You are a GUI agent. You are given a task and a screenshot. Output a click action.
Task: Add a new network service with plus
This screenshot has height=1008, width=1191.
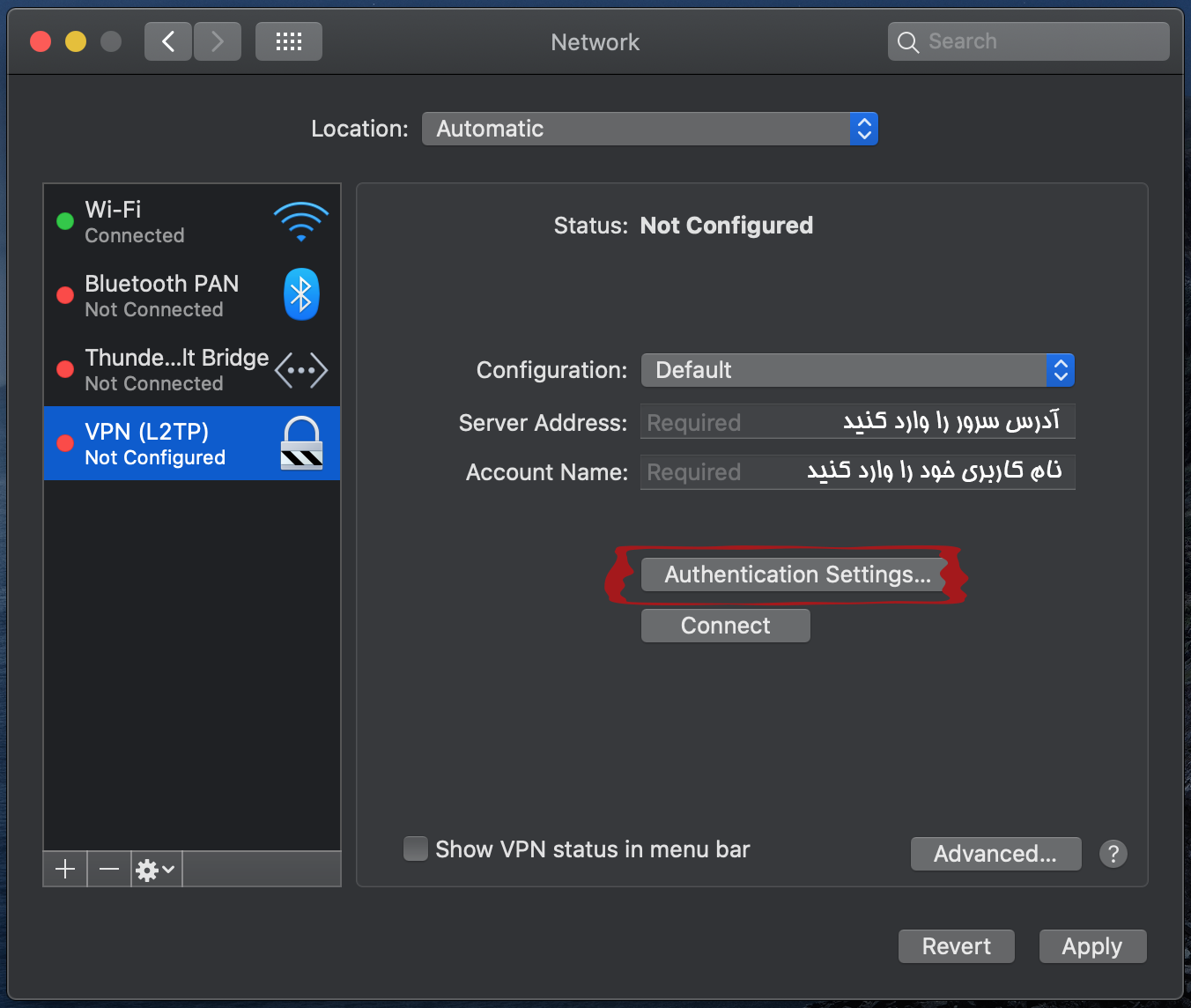coord(65,870)
